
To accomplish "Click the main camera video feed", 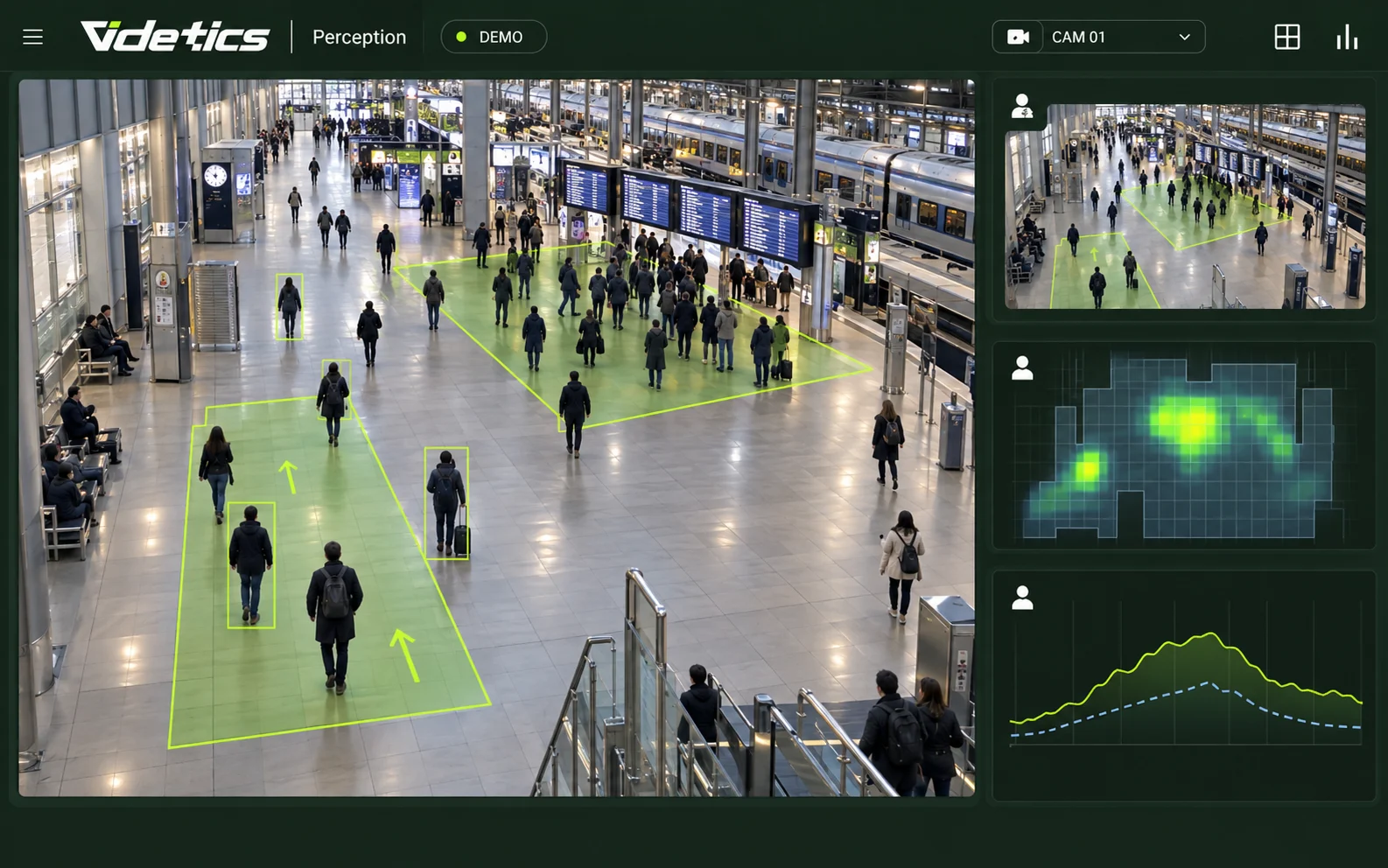I will [496, 437].
